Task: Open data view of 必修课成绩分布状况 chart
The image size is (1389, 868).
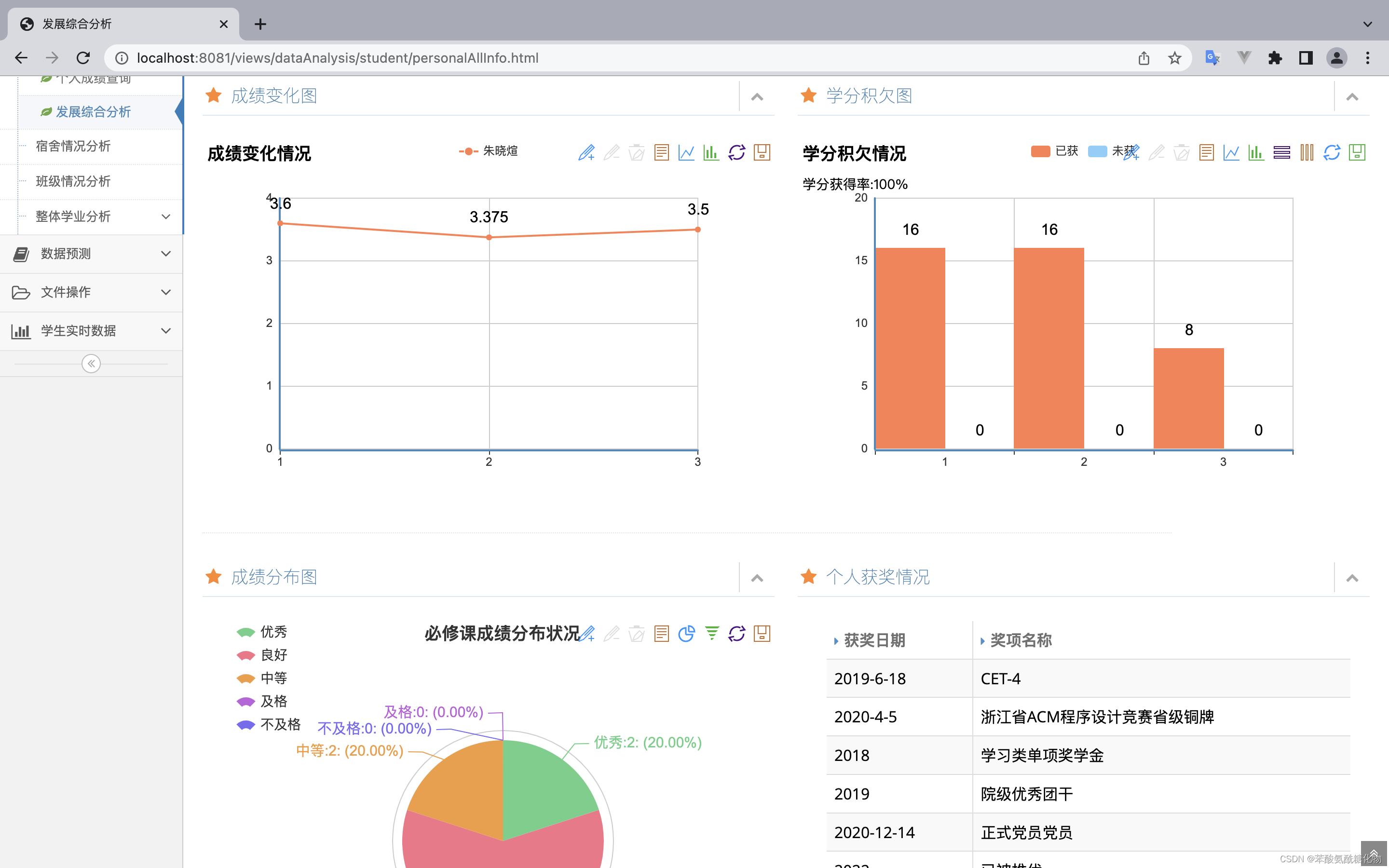Action: coord(661,634)
